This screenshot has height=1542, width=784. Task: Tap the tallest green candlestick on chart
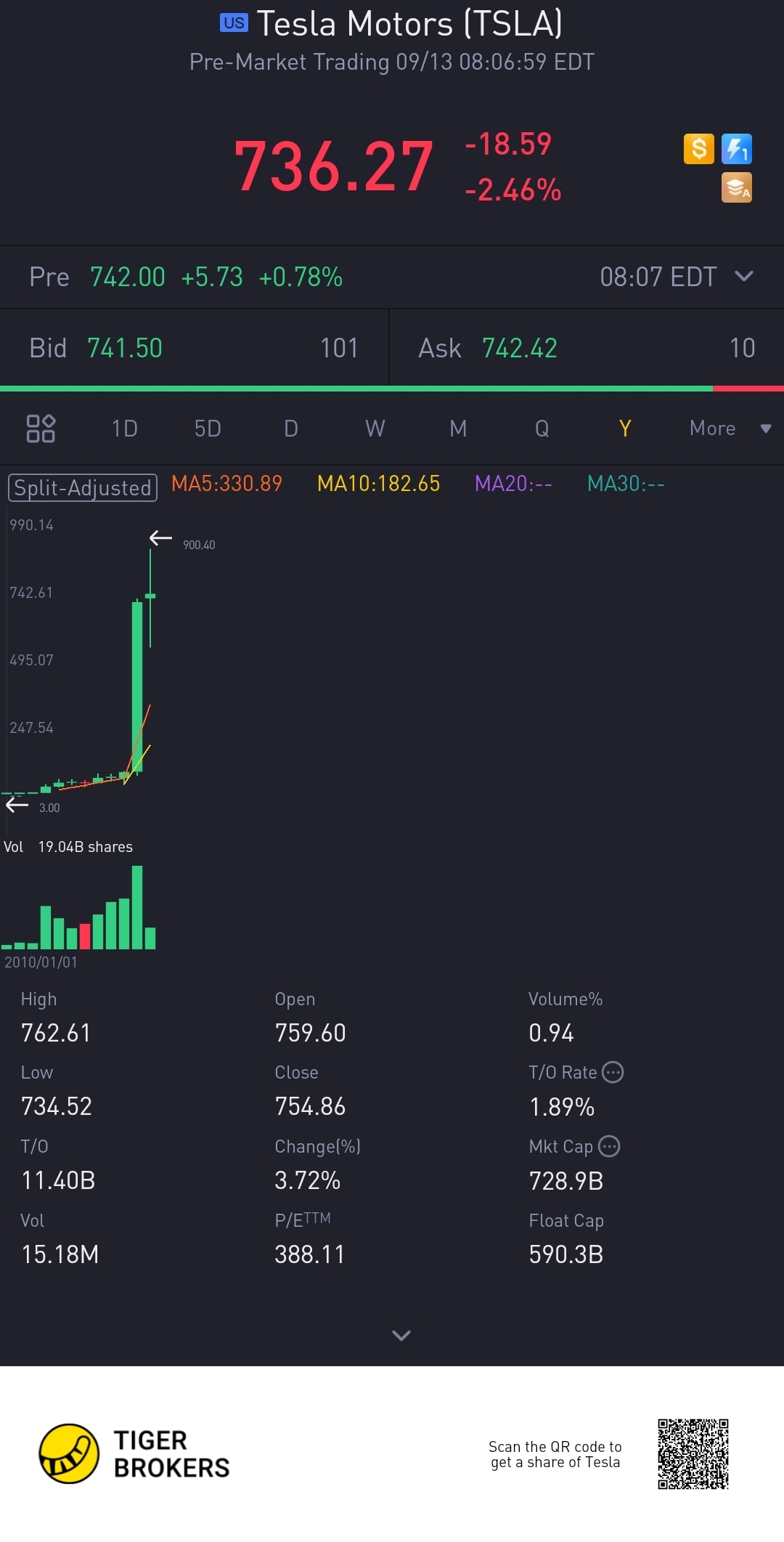pyautogui.click(x=137, y=689)
